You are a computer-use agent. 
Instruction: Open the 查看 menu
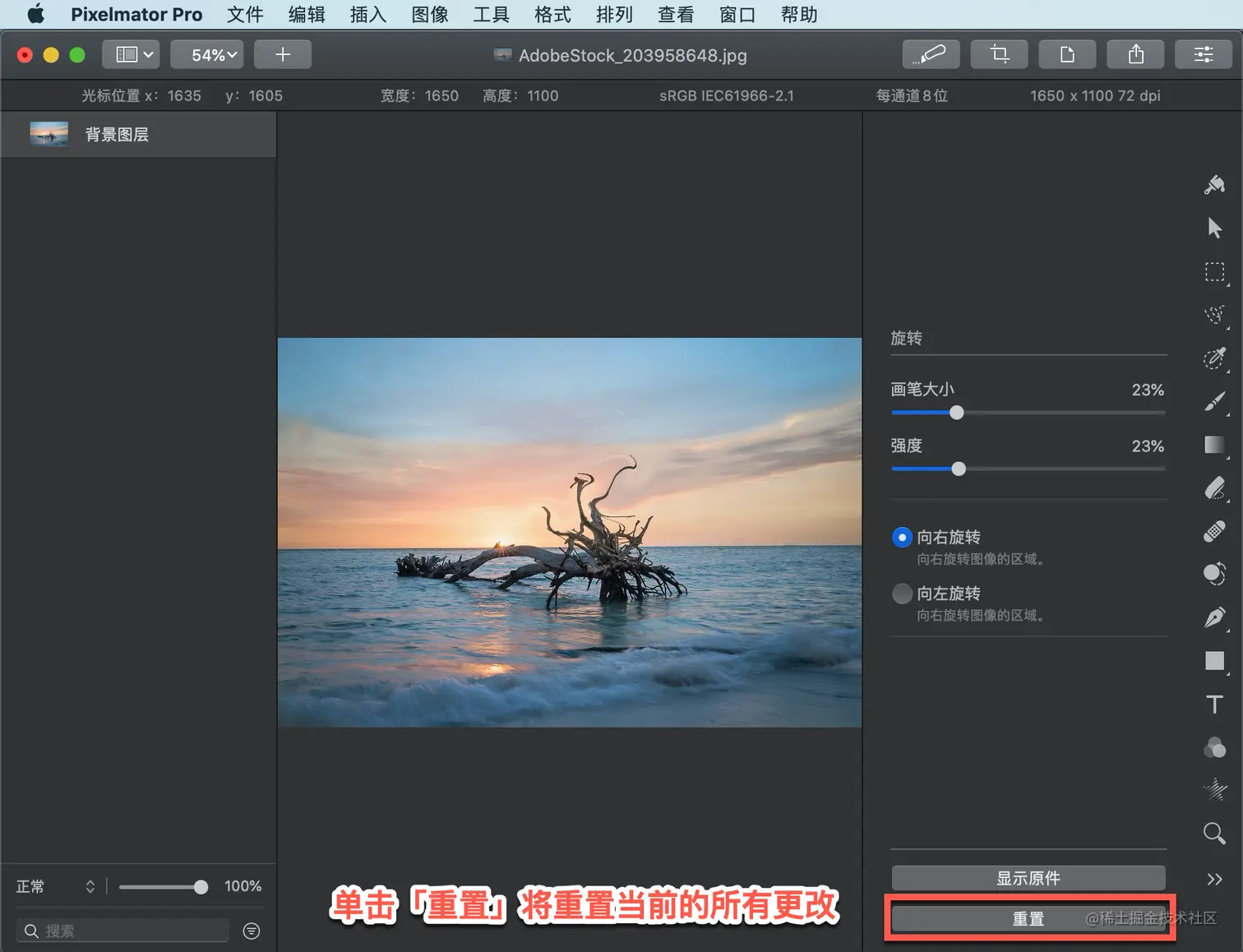(x=676, y=14)
